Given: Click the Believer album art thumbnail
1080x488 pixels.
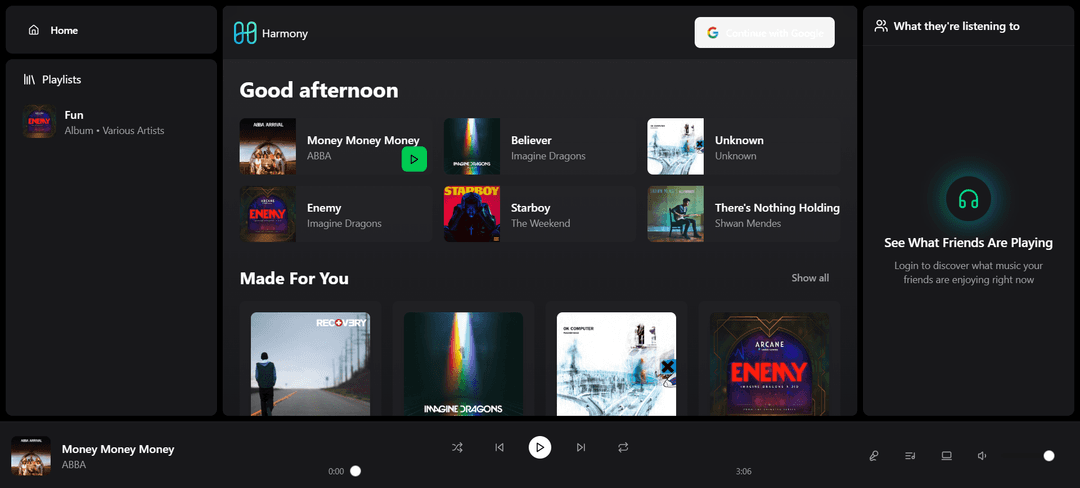Looking at the screenshot, I should coord(472,147).
